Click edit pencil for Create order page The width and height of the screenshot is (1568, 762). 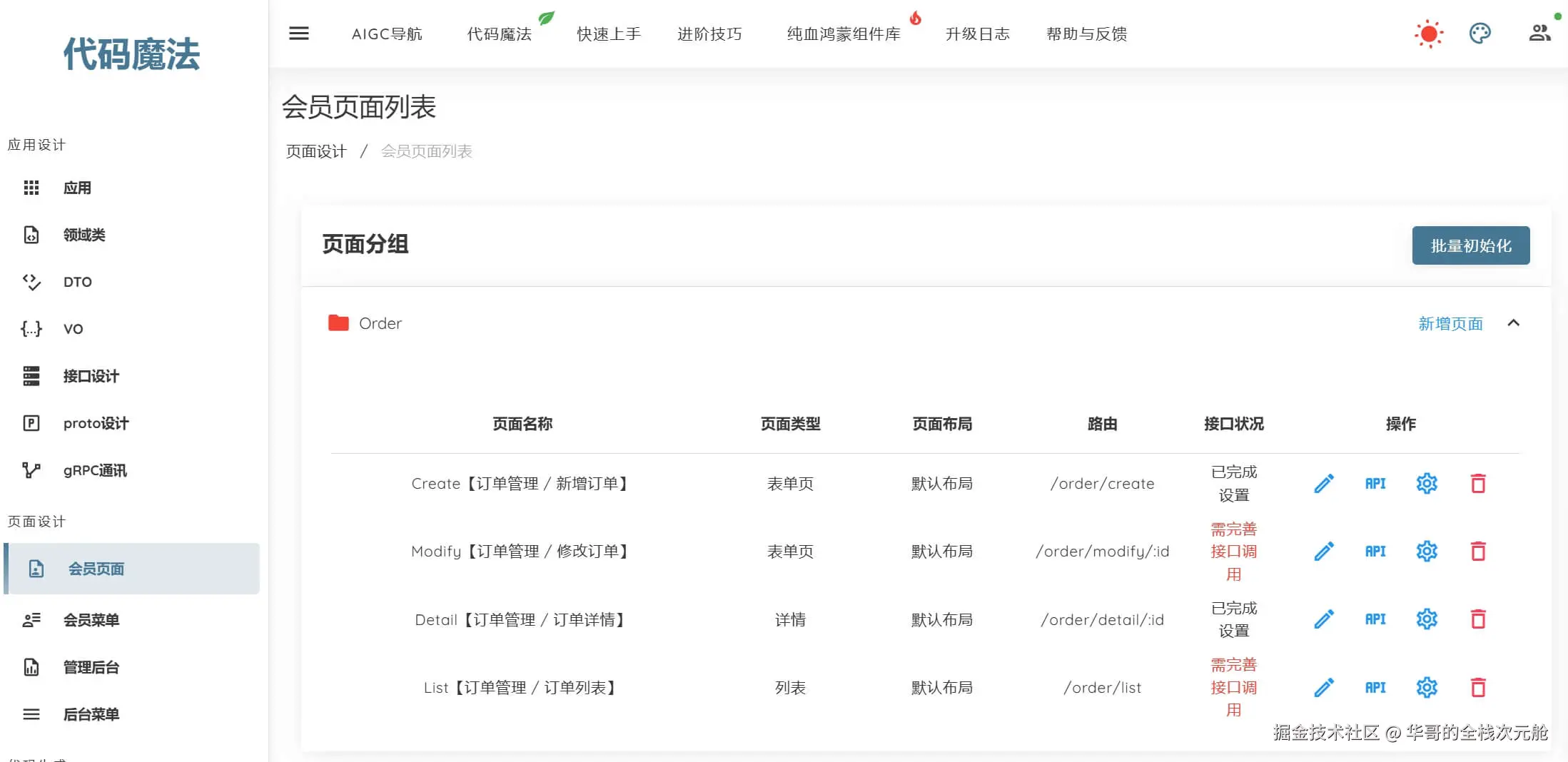click(x=1324, y=484)
